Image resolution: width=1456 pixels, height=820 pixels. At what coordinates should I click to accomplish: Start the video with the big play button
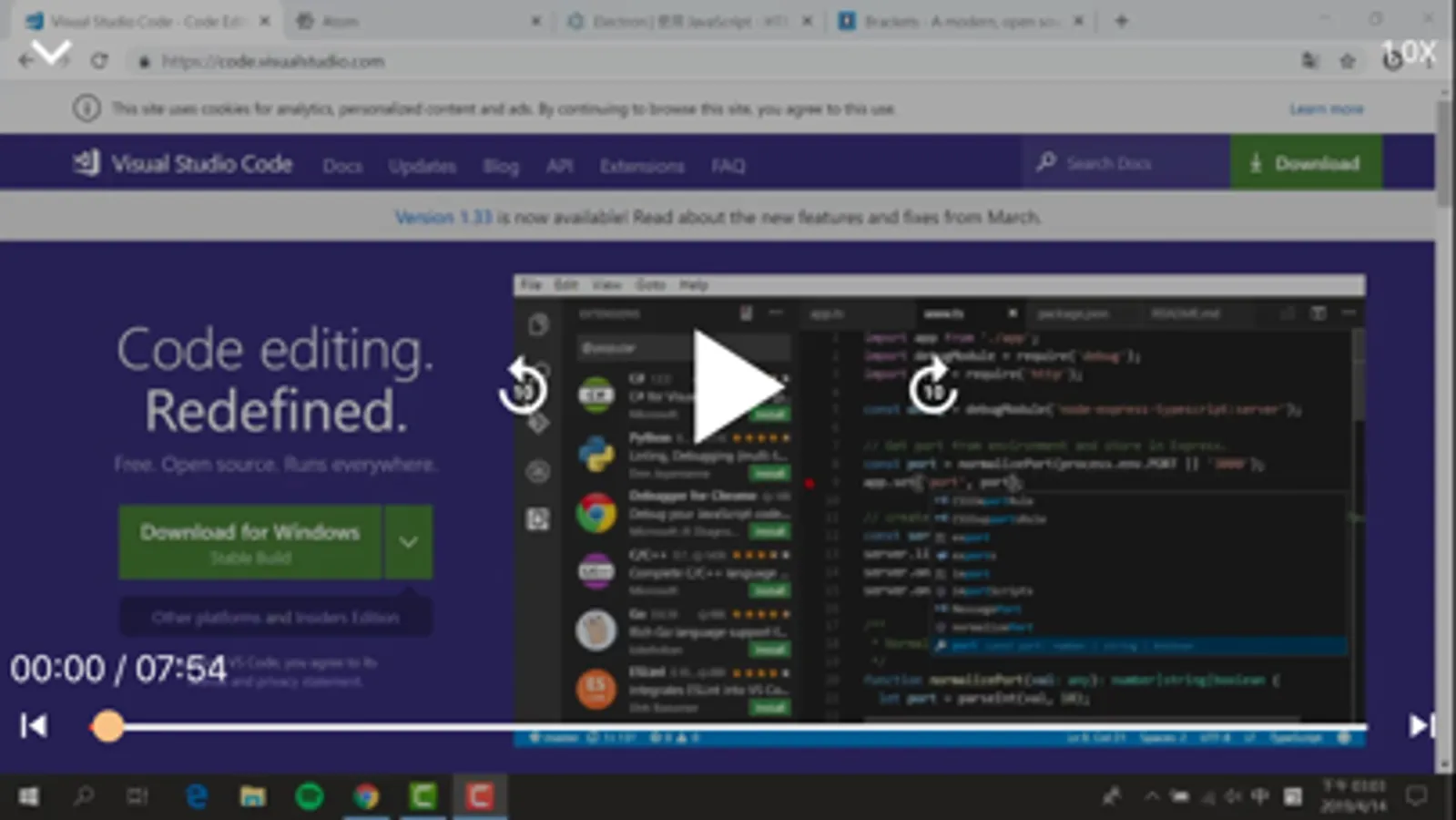(738, 386)
